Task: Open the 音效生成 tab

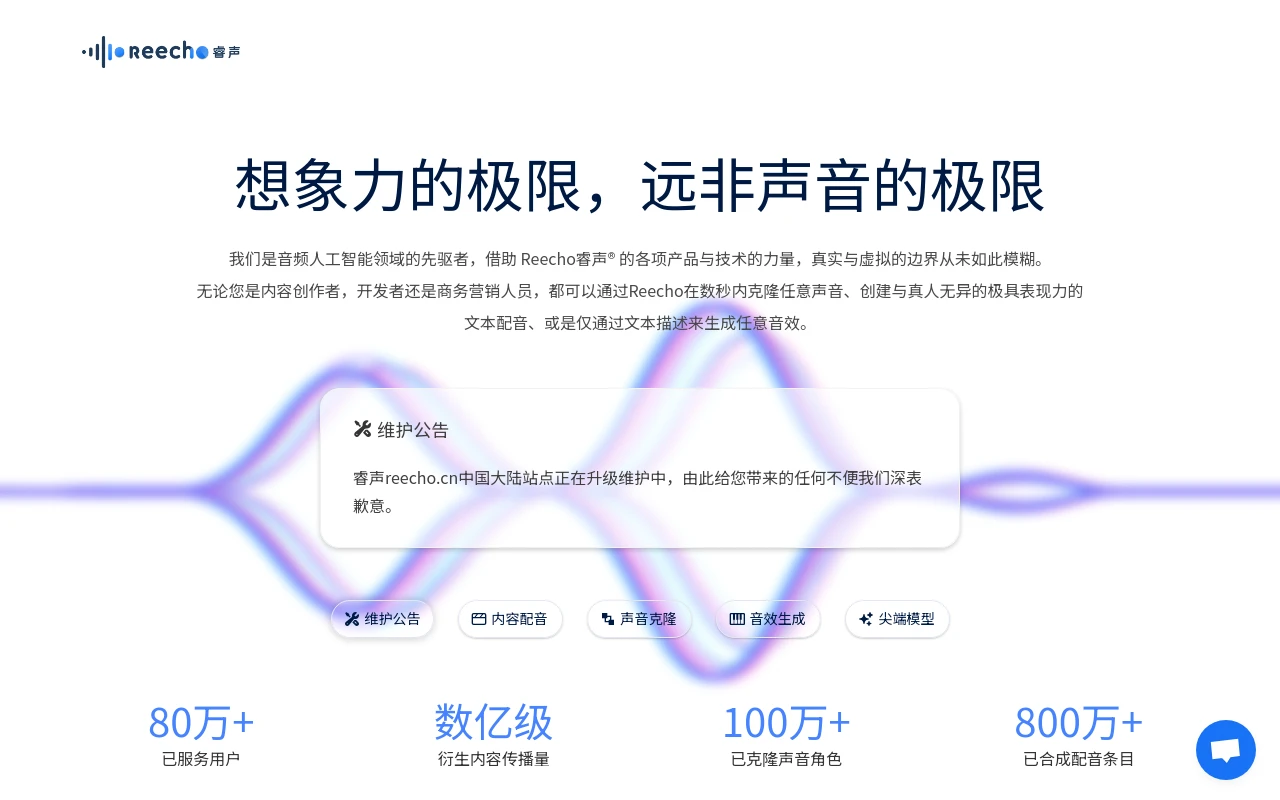Action: click(767, 619)
